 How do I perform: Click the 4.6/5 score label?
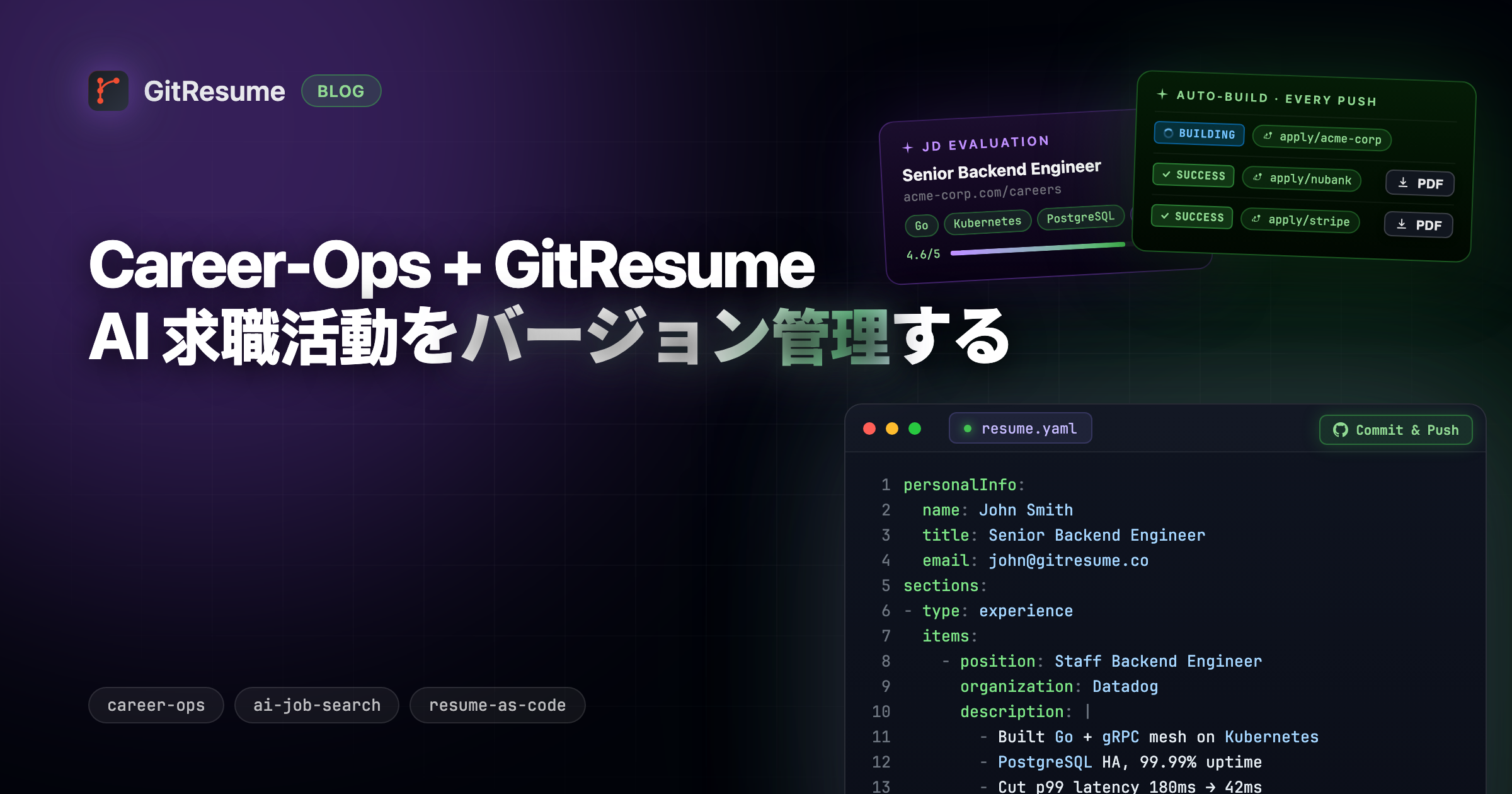click(923, 255)
